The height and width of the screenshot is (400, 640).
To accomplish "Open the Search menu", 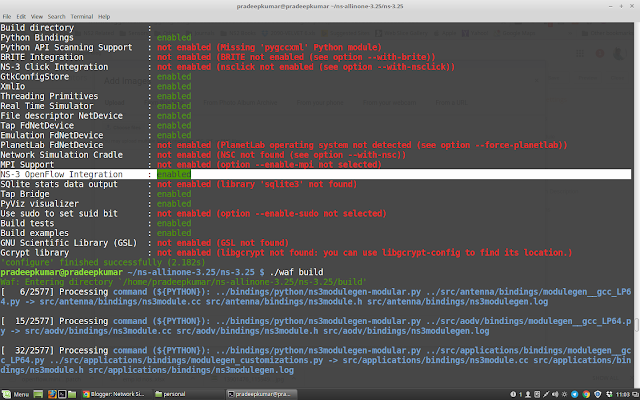I will pos(56,17).
